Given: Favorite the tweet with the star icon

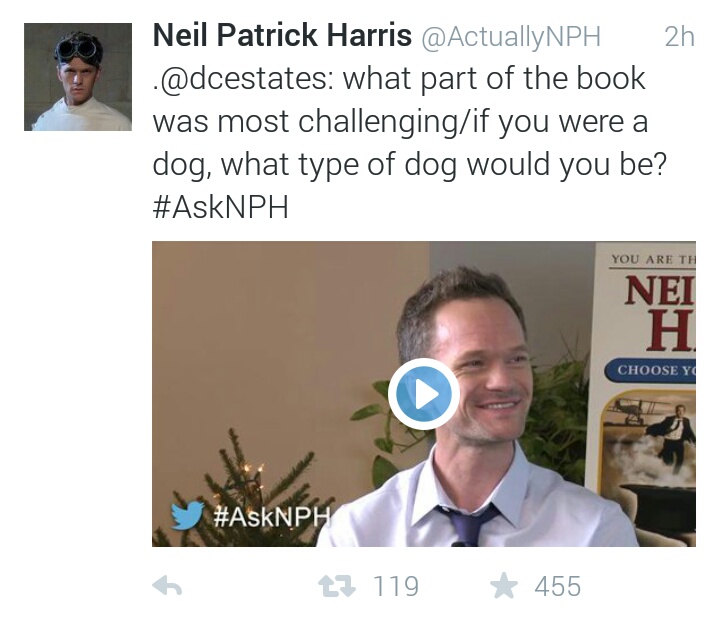Looking at the screenshot, I should pos(504,585).
